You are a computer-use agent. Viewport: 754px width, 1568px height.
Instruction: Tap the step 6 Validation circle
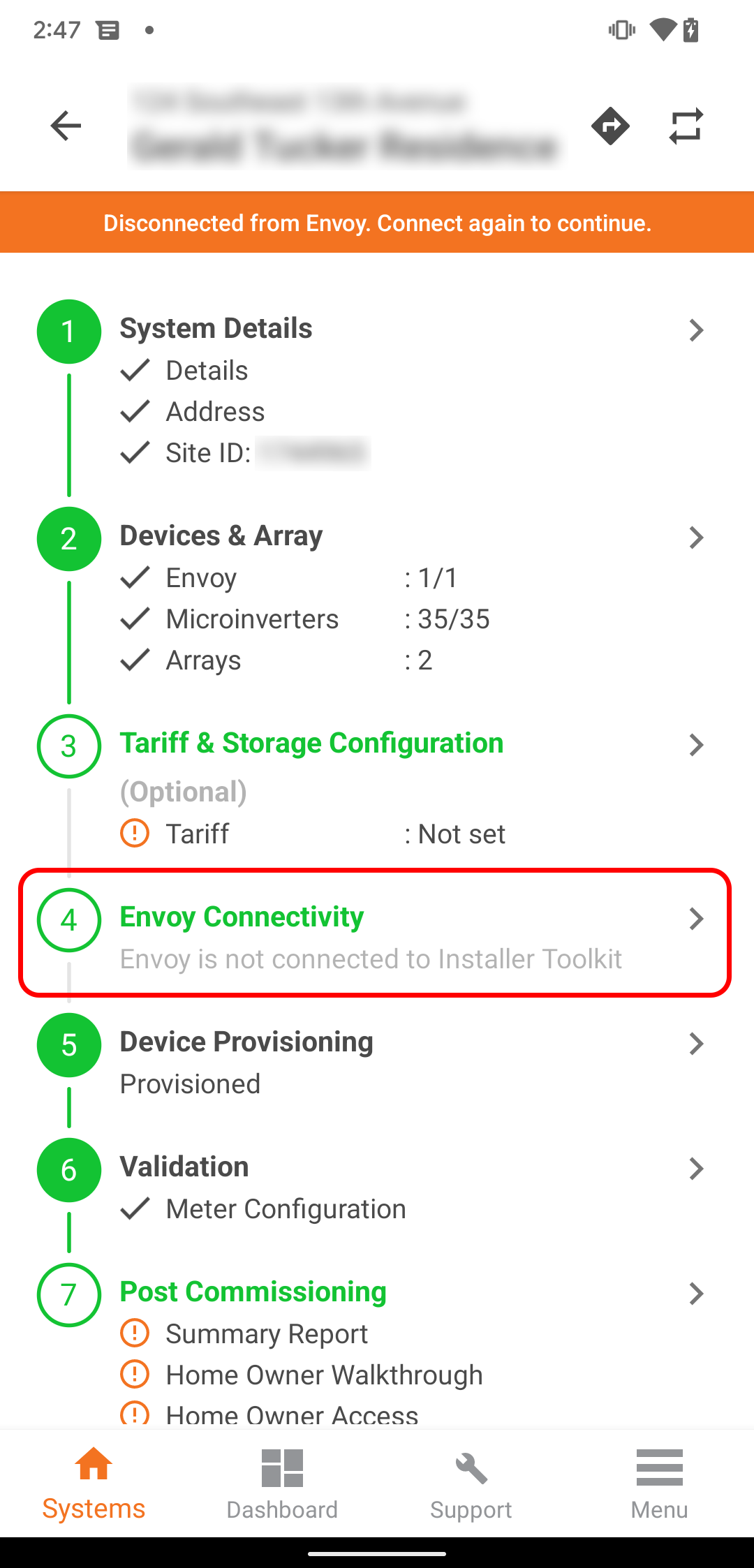click(68, 1169)
